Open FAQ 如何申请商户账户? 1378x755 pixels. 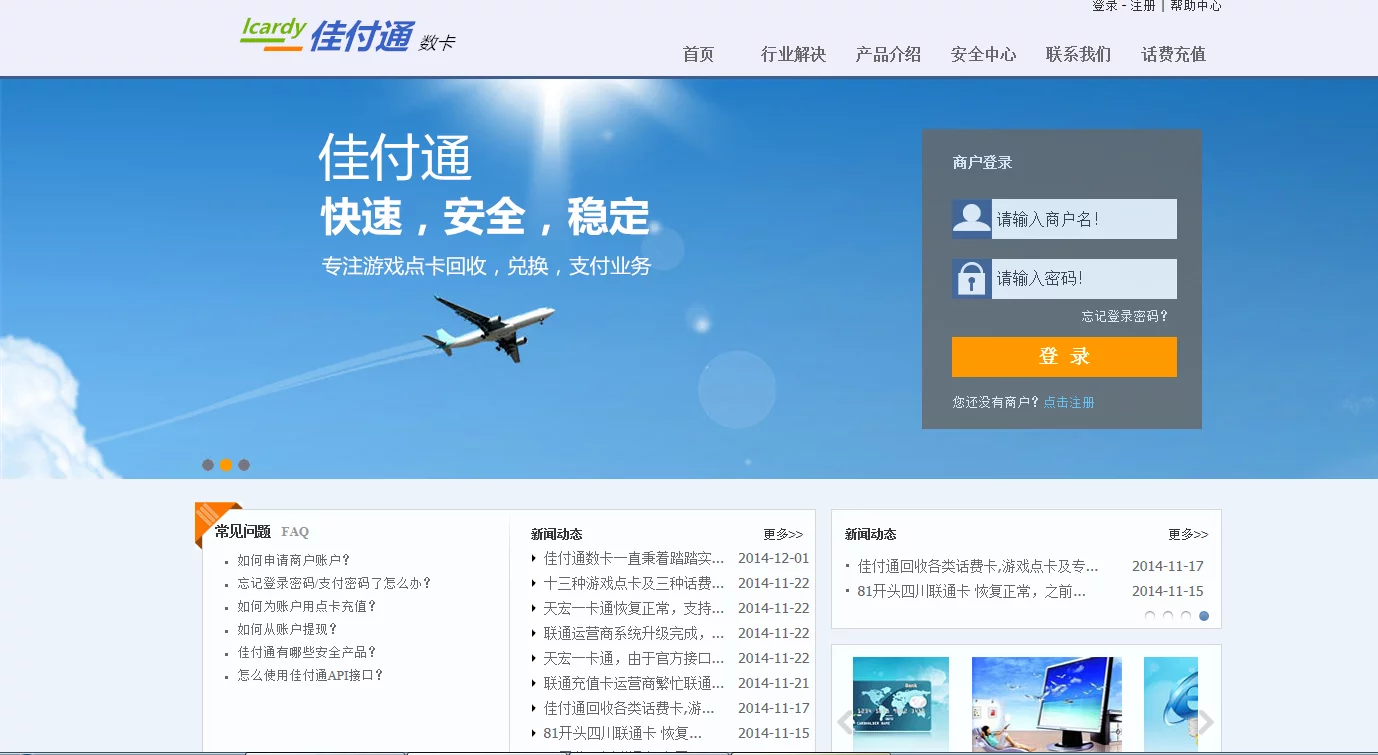(294, 560)
